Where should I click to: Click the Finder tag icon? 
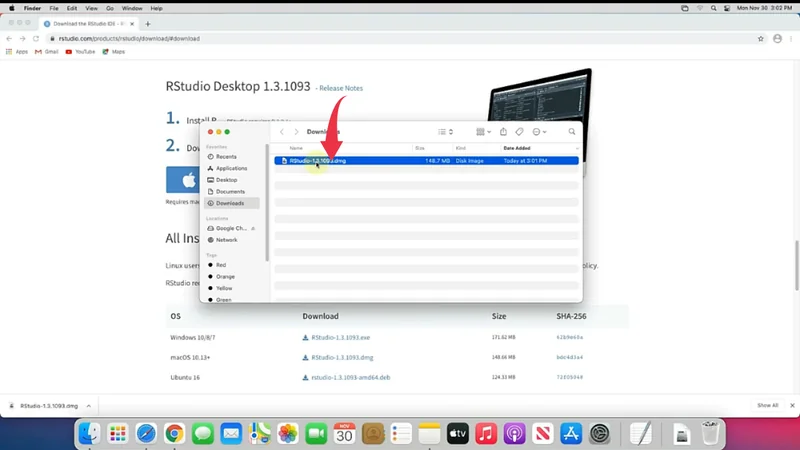click(x=519, y=132)
